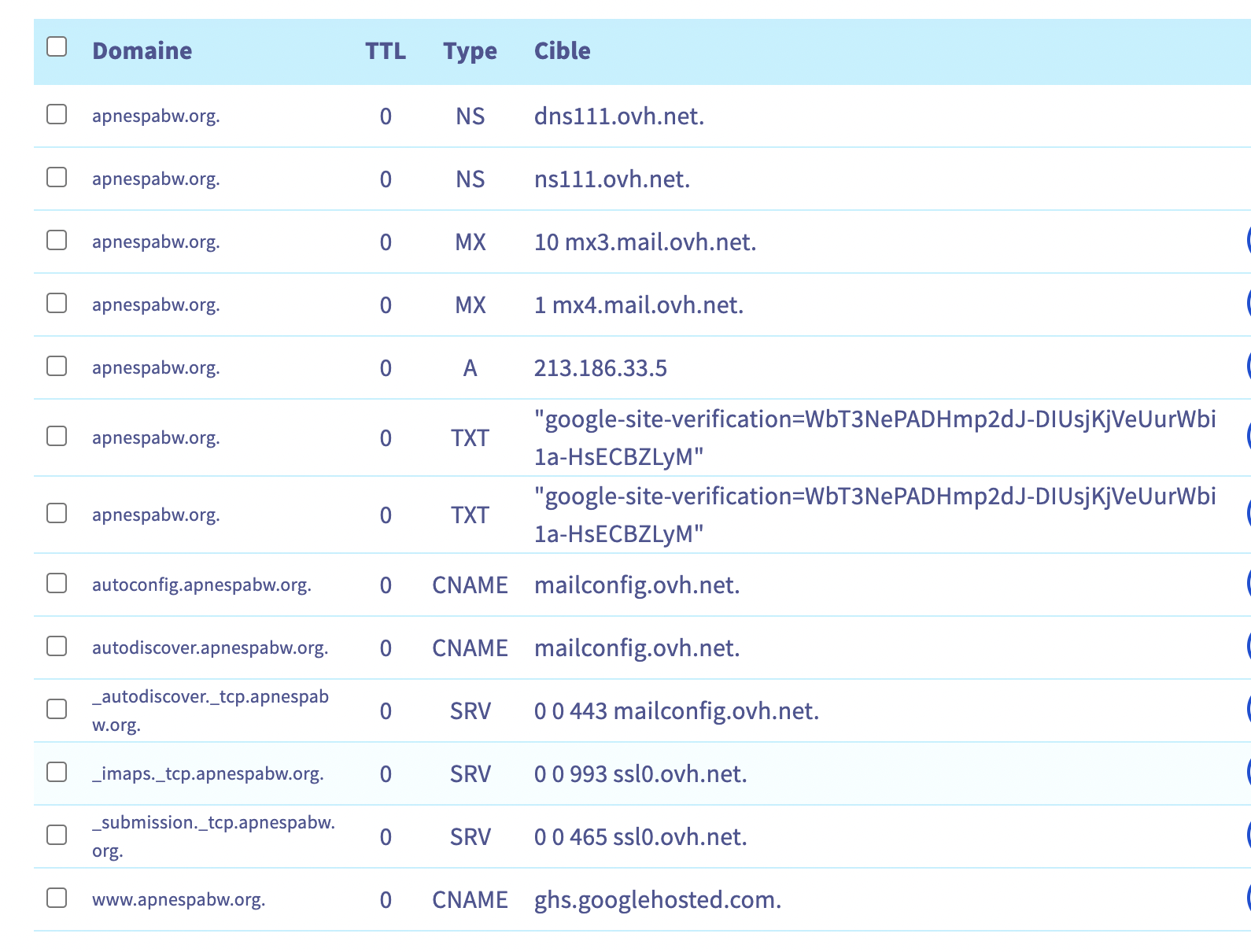This screenshot has width=1251, height=952.
Task: Select the ns111.ovh.net NS record checkbox
Action: click(x=57, y=178)
